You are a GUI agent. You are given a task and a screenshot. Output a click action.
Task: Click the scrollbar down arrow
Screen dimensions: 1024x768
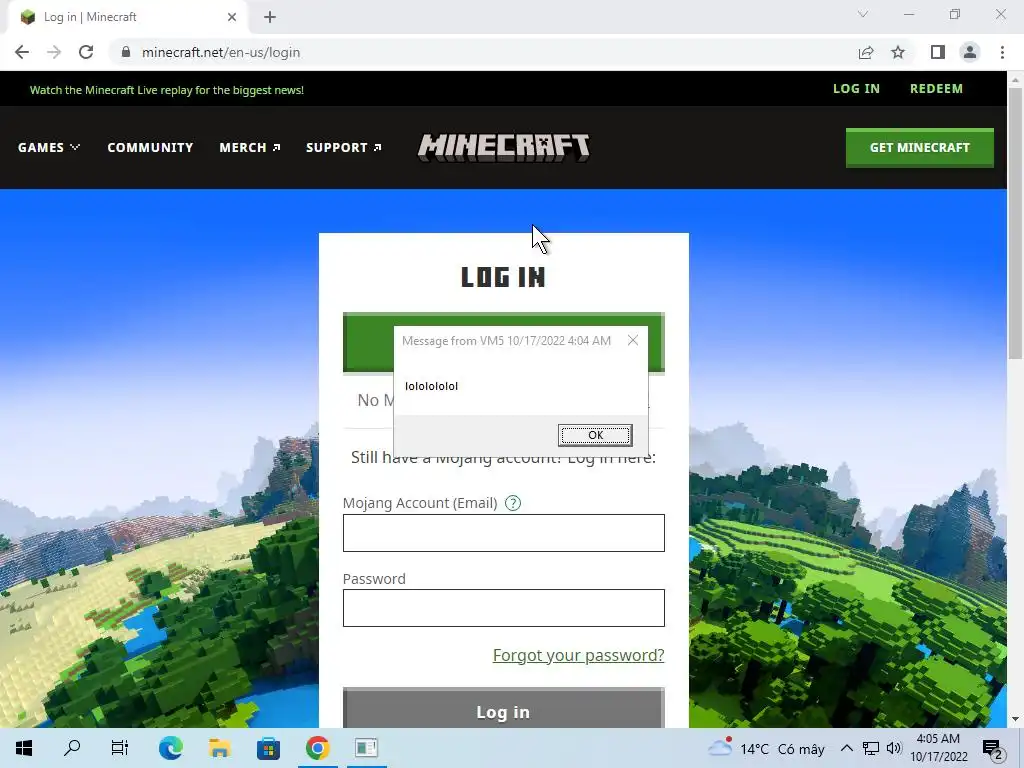[x=1015, y=720]
